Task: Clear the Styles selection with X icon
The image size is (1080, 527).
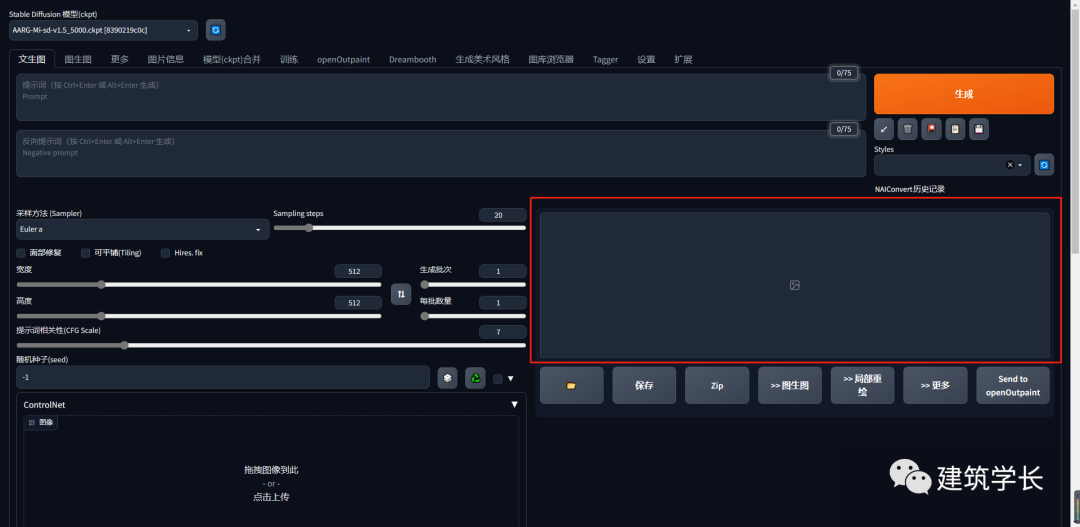Action: pos(1010,165)
